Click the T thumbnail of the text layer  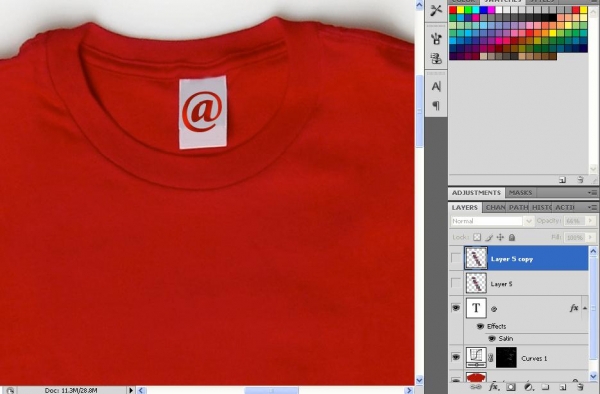476,308
